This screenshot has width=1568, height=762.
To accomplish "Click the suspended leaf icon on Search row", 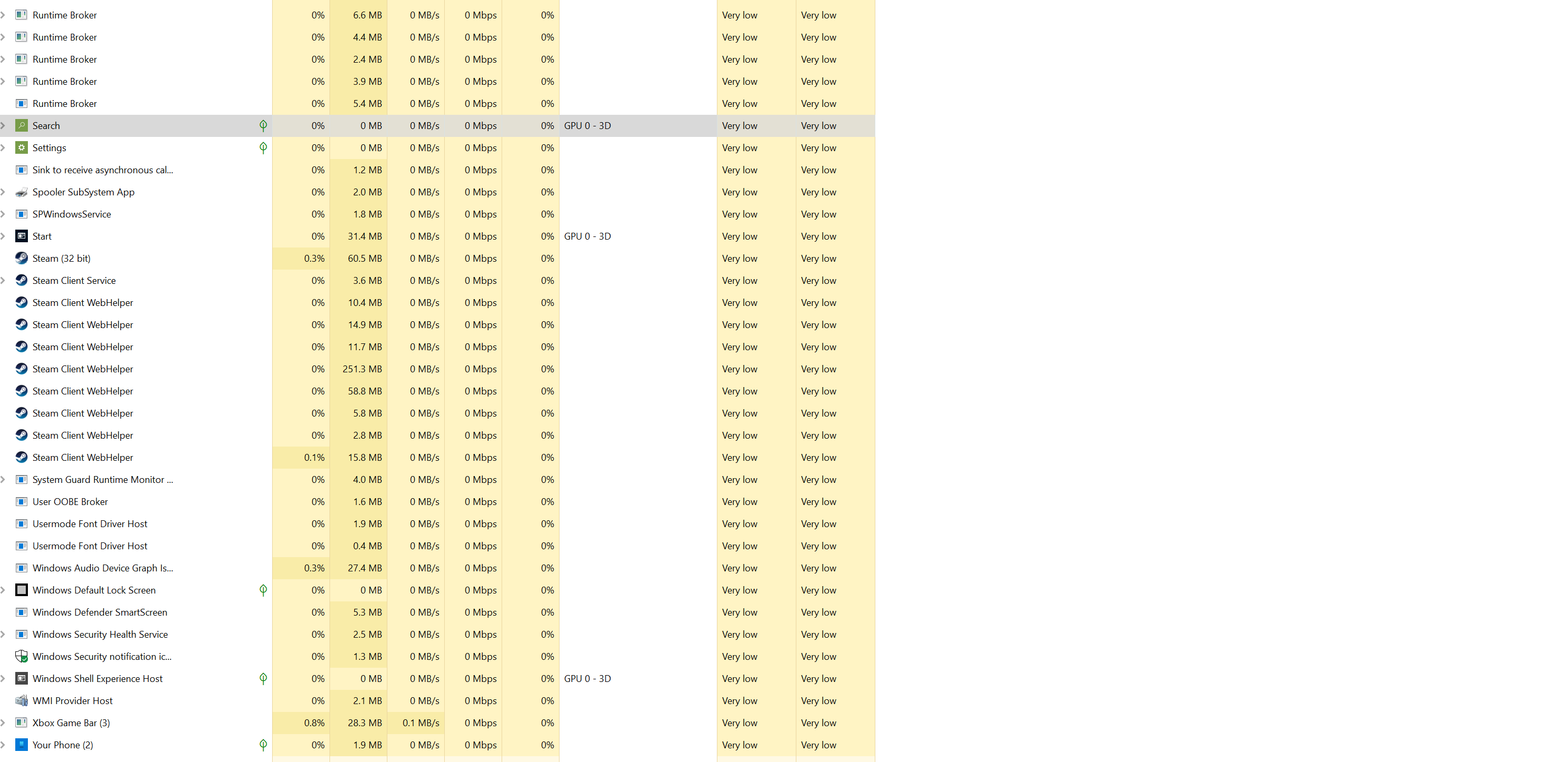I will 263,125.
